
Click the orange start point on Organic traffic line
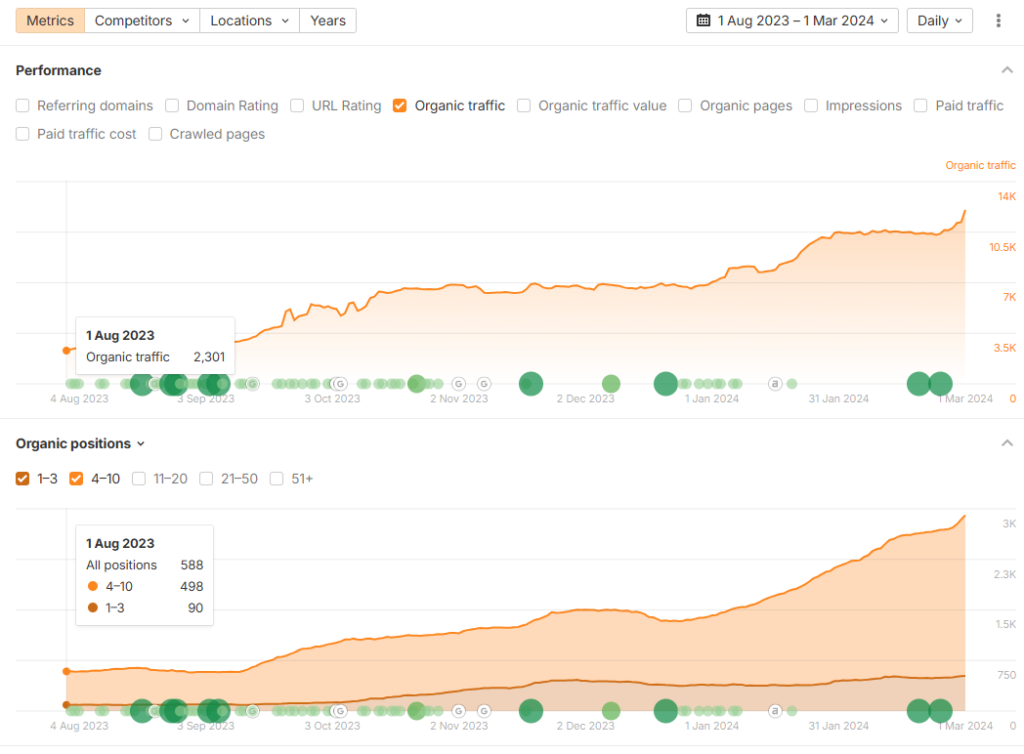click(66, 350)
